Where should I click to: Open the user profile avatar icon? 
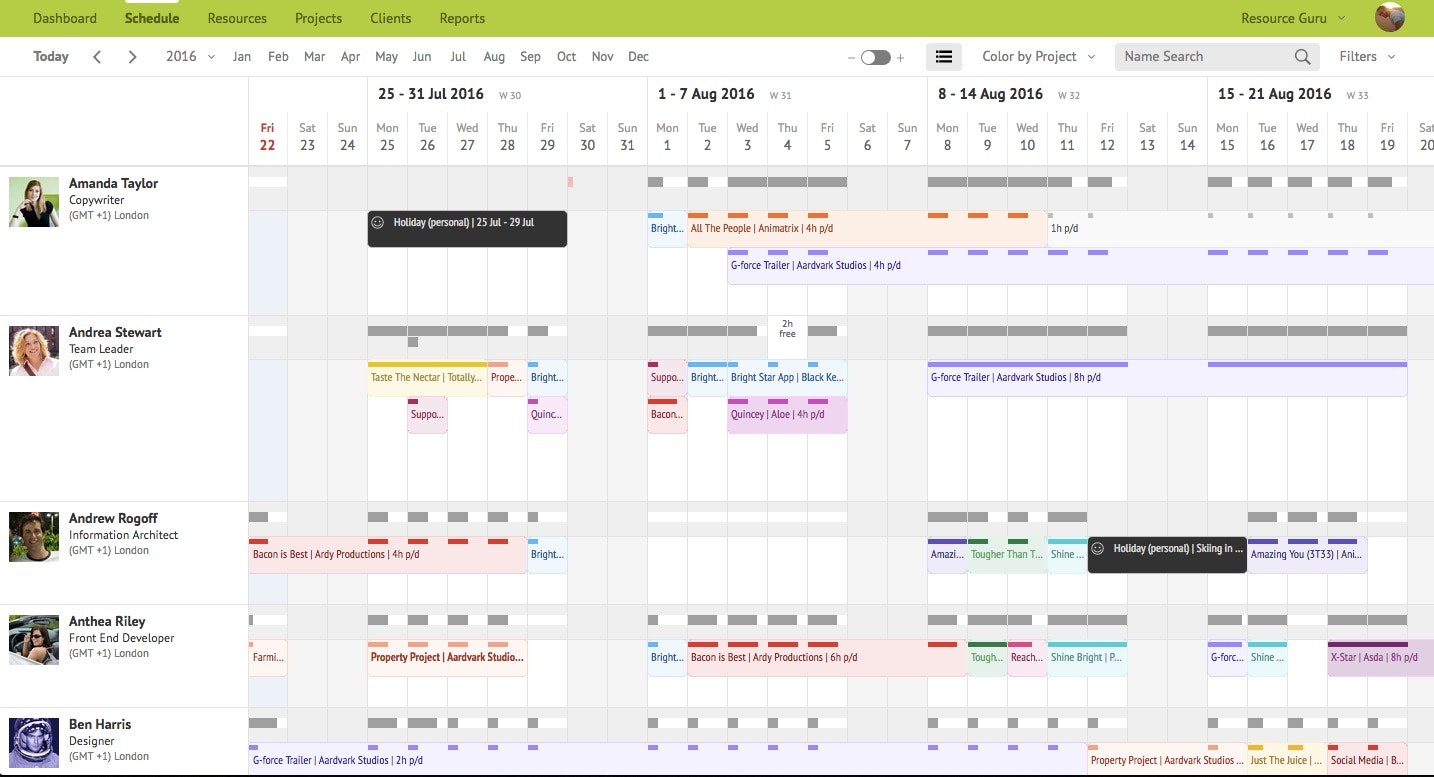click(x=1390, y=17)
